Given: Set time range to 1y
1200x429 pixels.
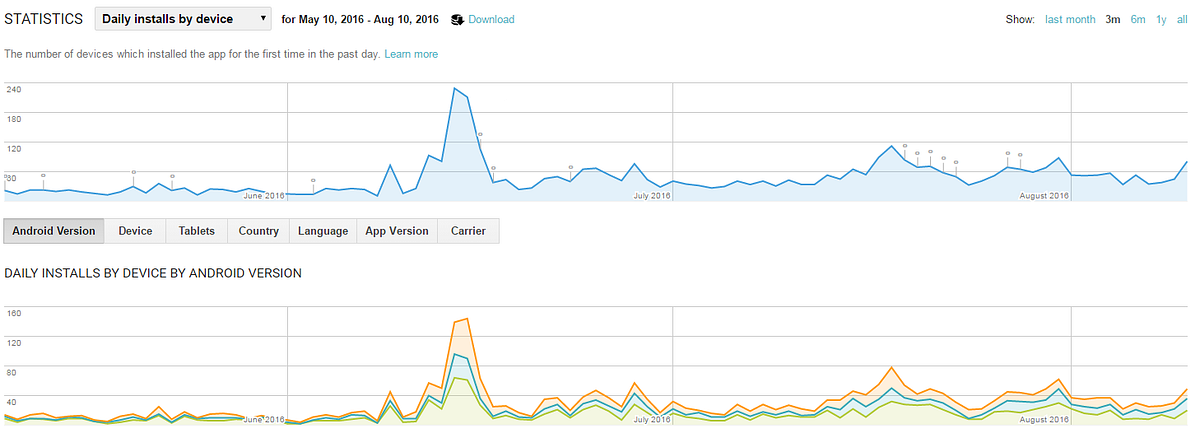Looking at the screenshot, I should tap(1161, 20).
